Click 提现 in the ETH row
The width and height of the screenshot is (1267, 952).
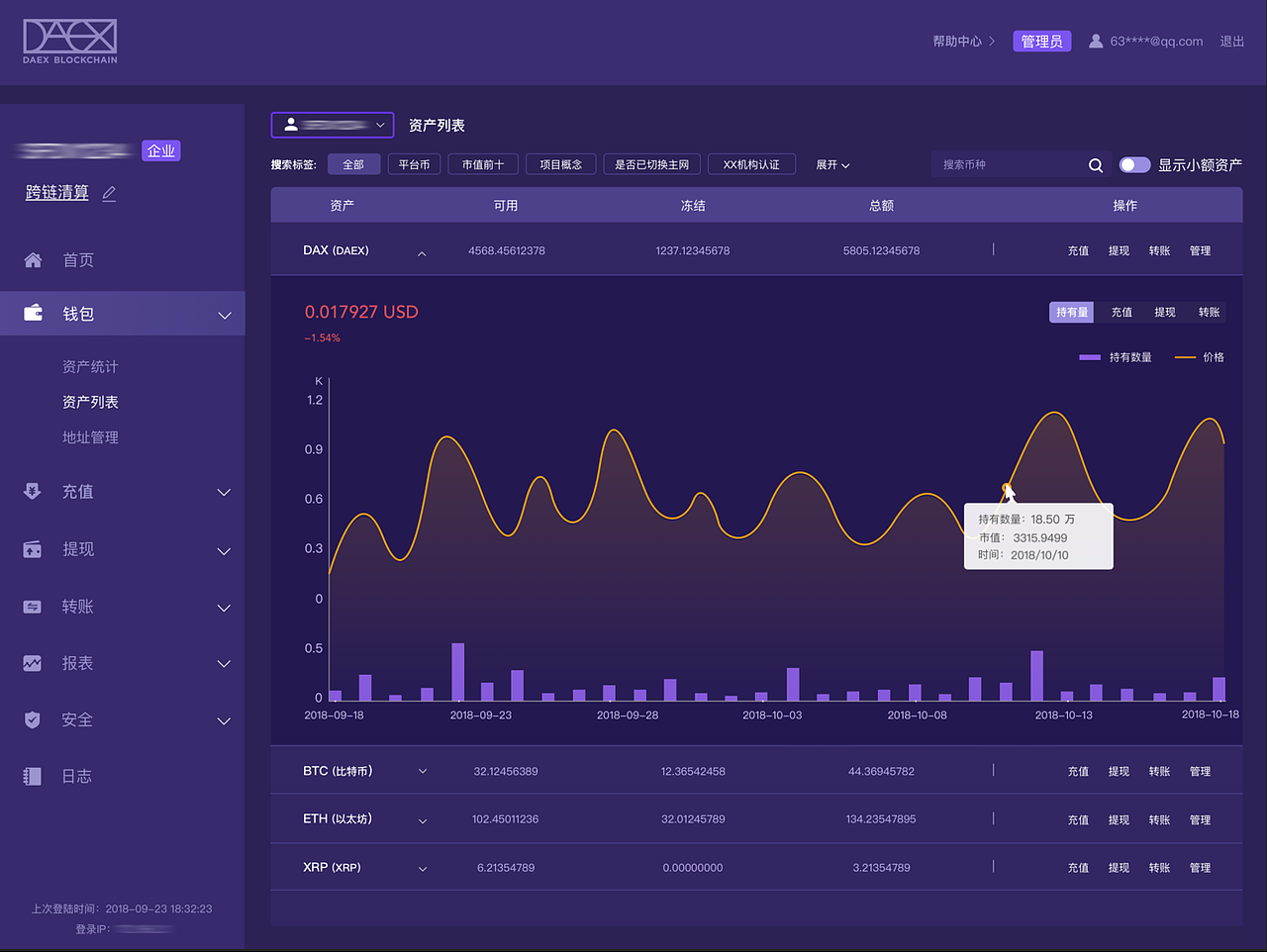pyautogui.click(x=1119, y=820)
